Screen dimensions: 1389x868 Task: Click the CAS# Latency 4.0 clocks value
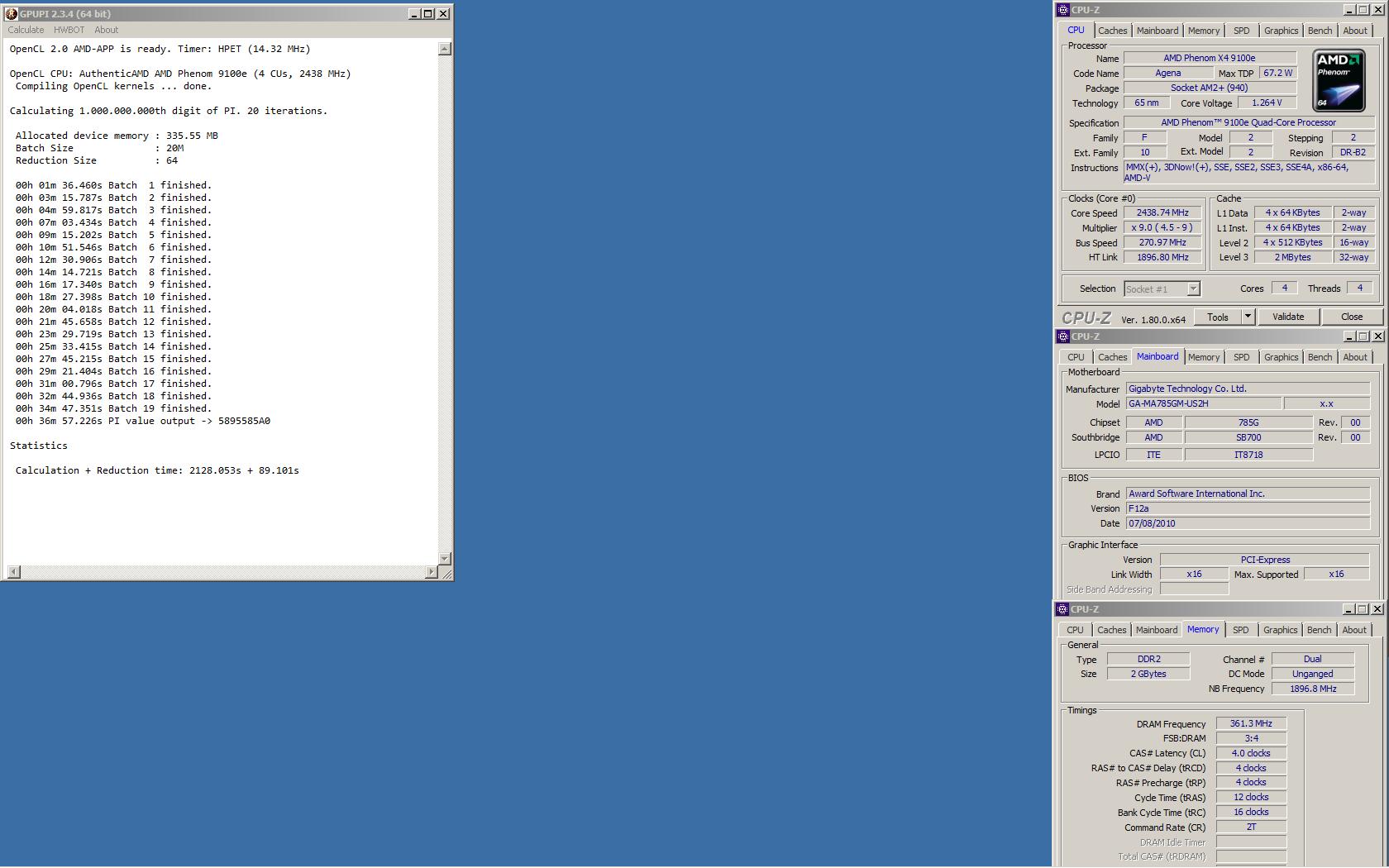click(x=1251, y=753)
